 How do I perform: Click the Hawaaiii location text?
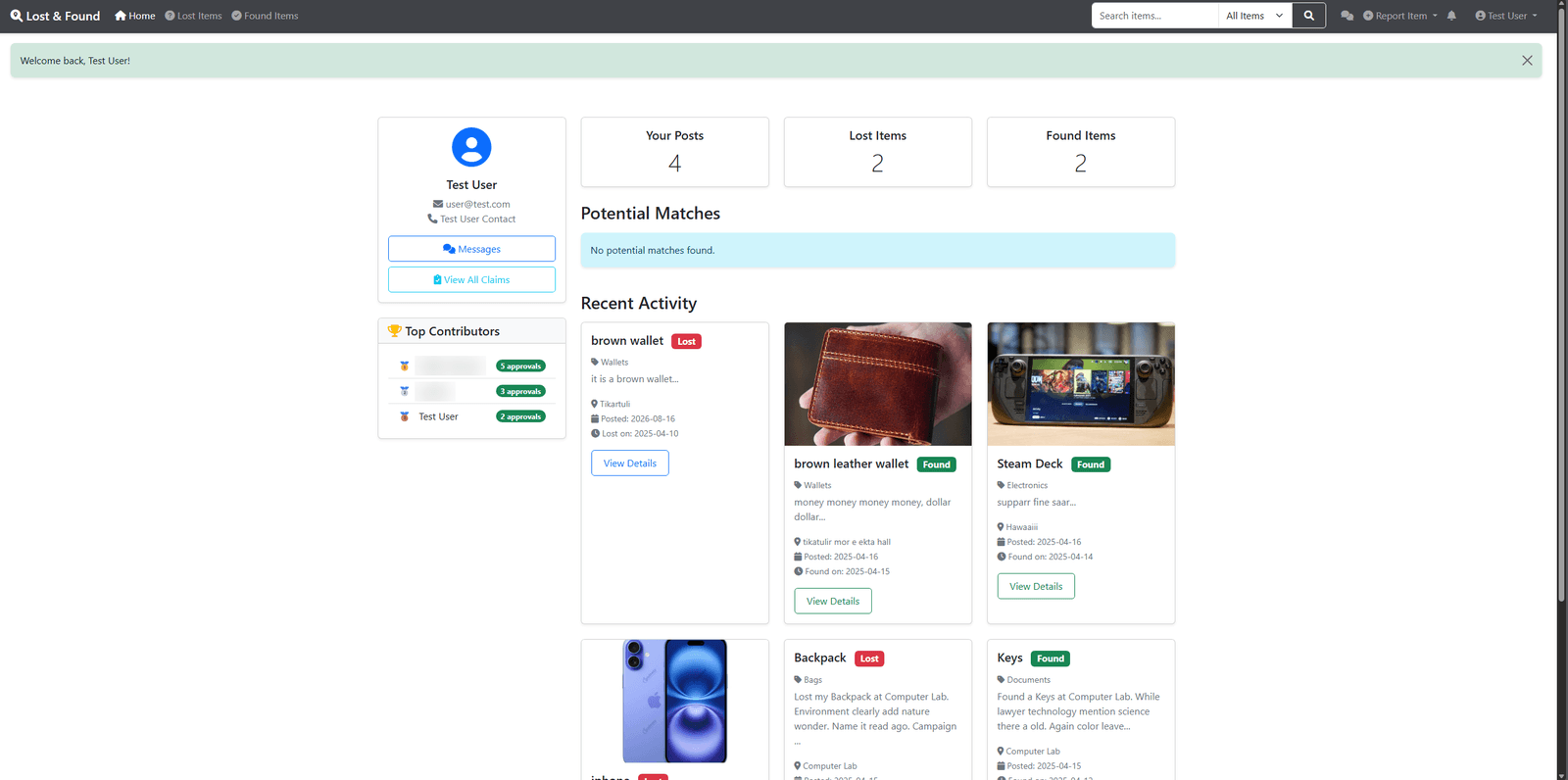pos(1021,527)
